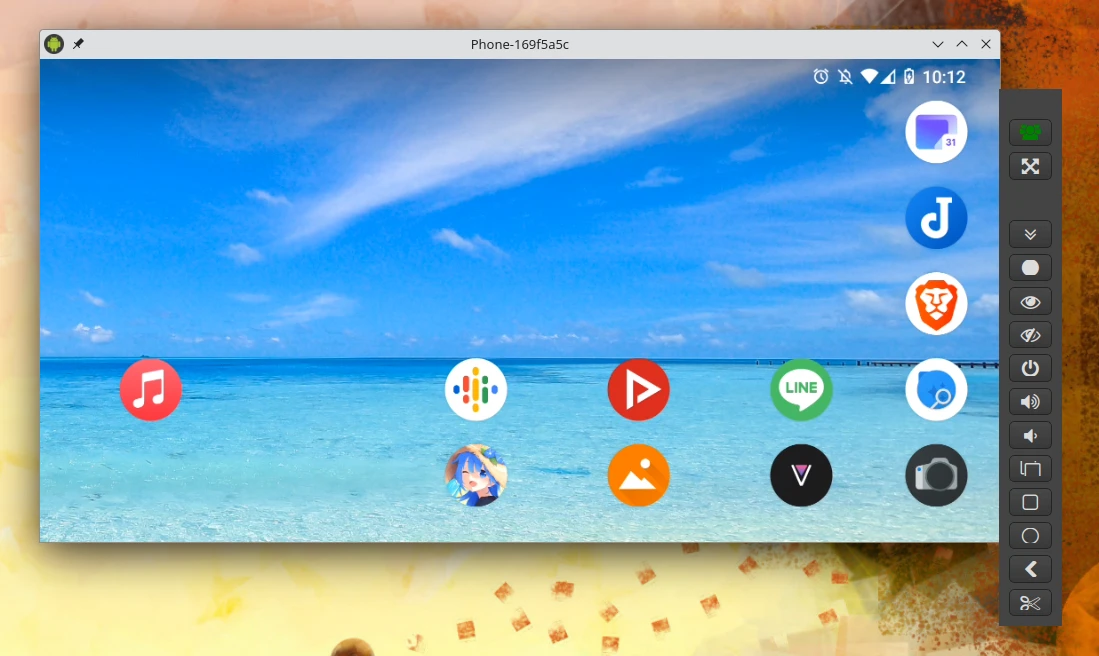The width and height of the screenshot is (1099, 656).
Task: Go back using the left chevron button
Action: pyautogui.click(x=1030, y=570)
